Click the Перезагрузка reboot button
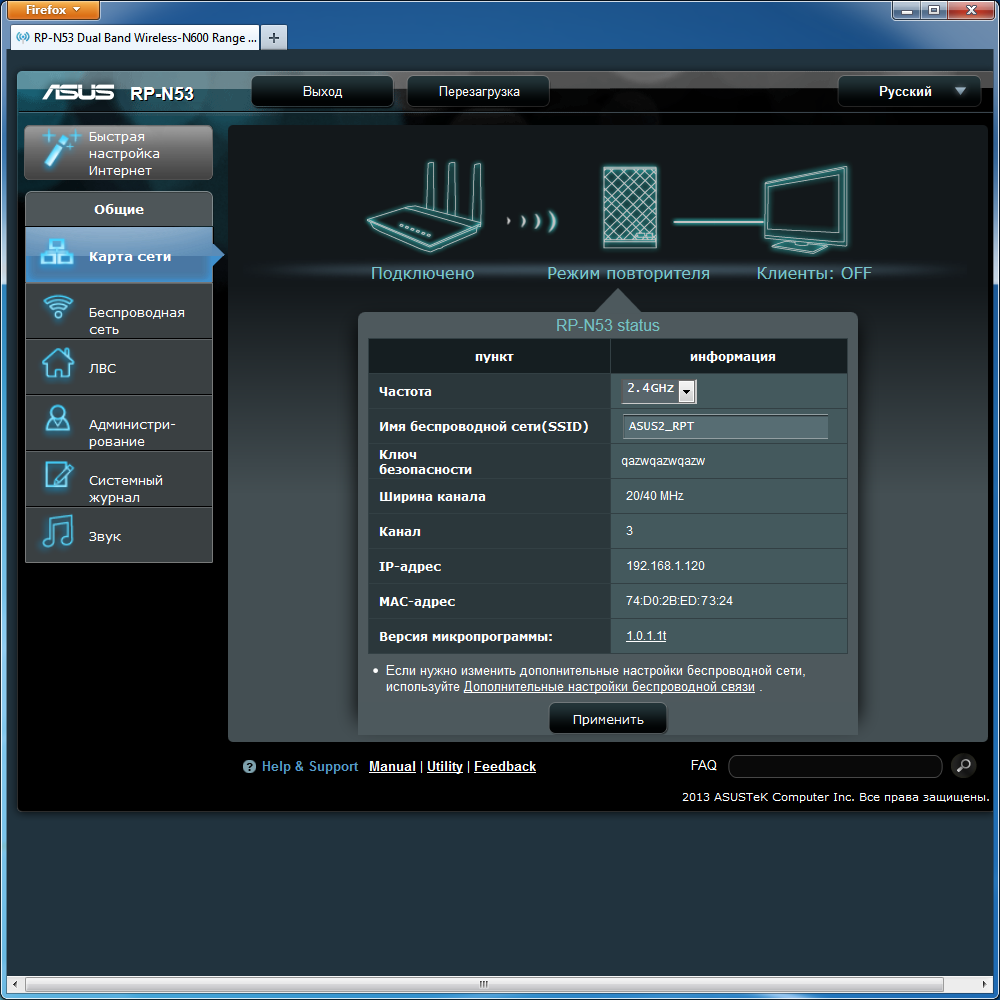 478,91
